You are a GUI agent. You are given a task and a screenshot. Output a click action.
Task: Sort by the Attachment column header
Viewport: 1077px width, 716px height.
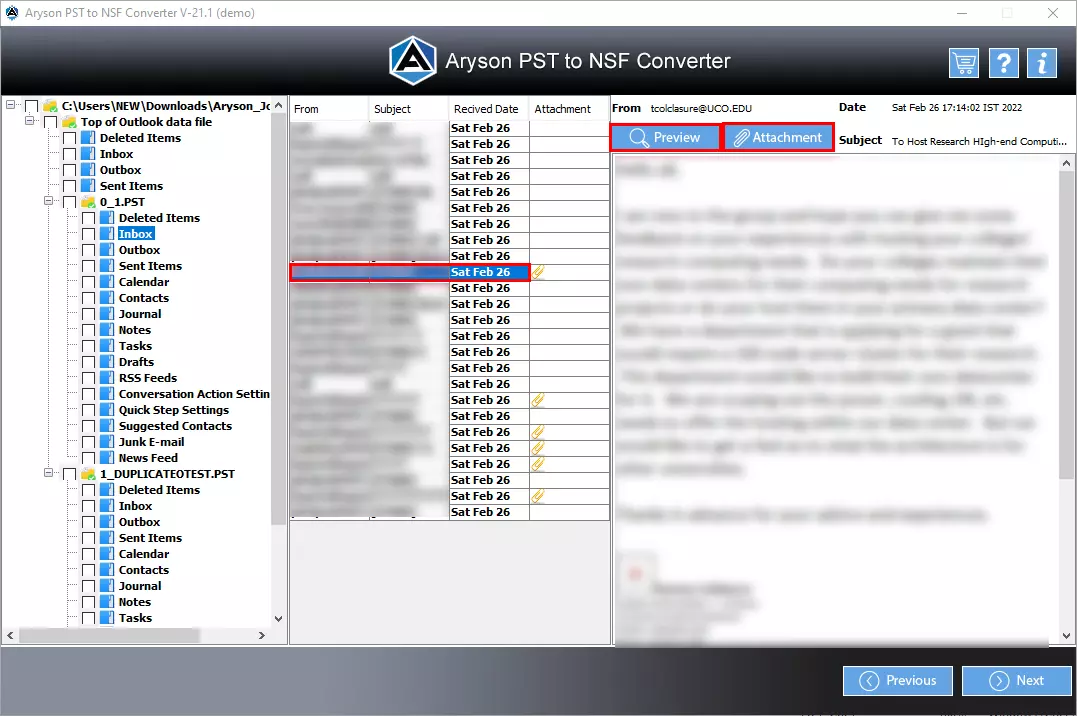click(569, 109)
